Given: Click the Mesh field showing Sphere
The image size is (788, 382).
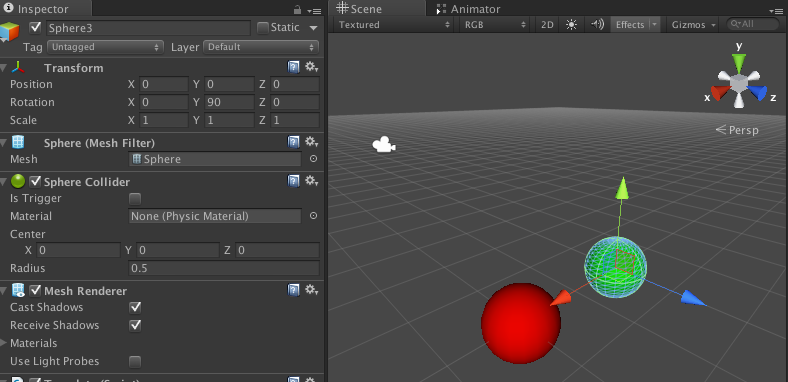Looking at the screenshot, I should (215, 159).
